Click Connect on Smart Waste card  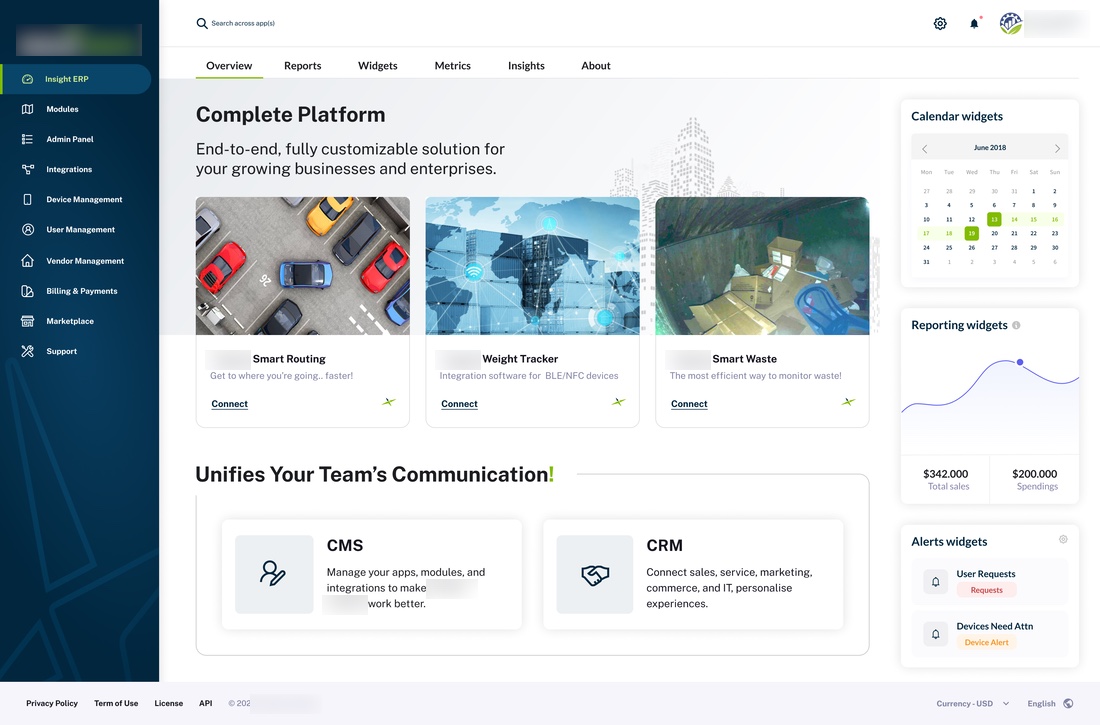coord(689,404)
